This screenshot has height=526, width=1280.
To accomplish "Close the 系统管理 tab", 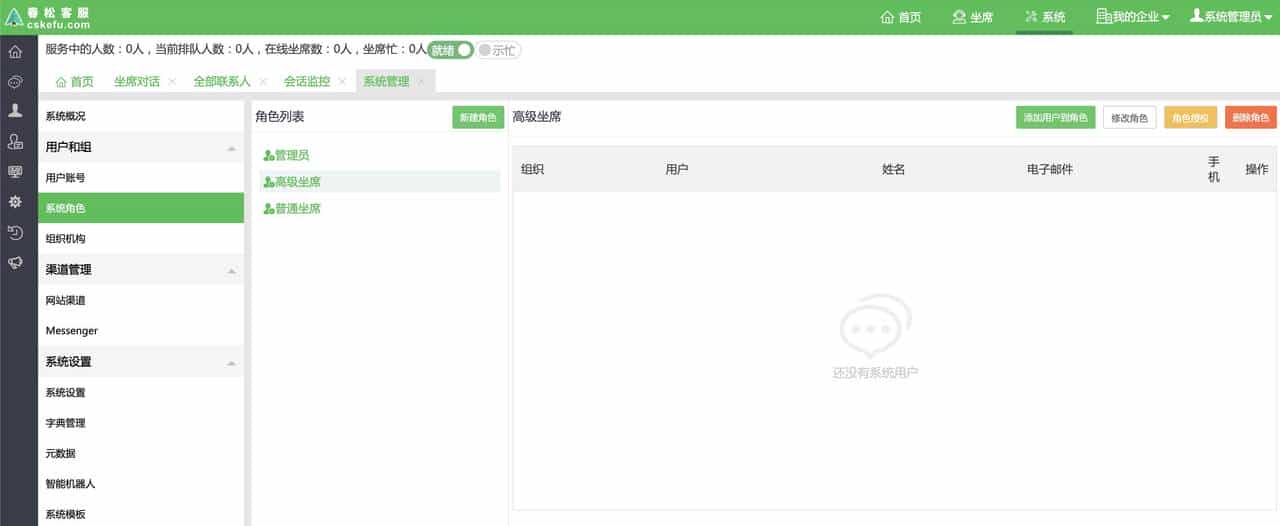I will point(421,81).
